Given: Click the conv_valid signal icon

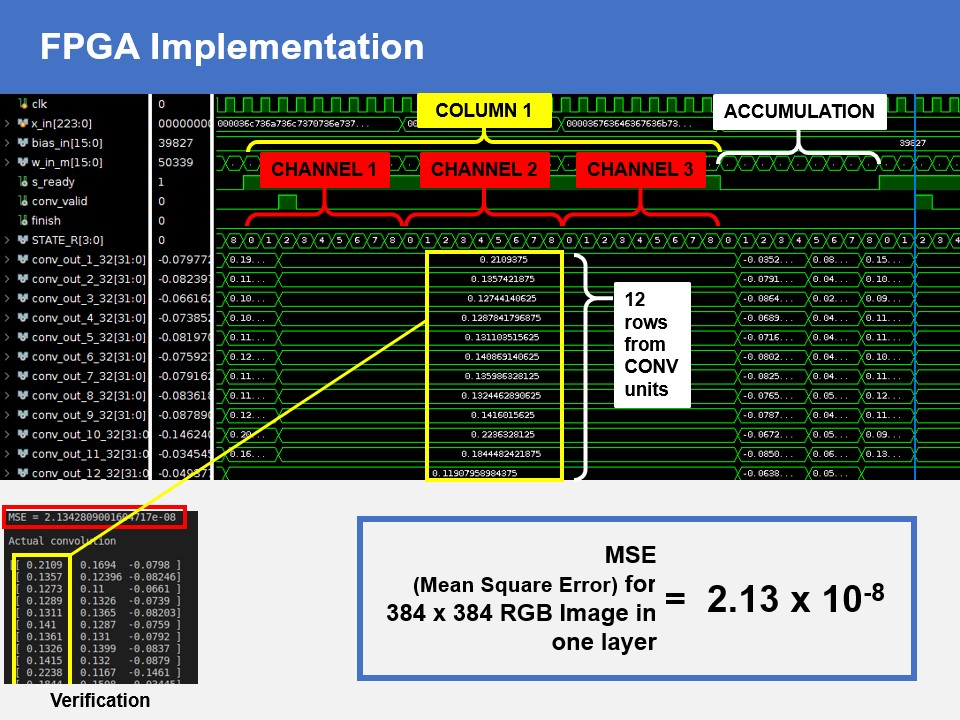Looking at the screenshot, I should (23, 201).
